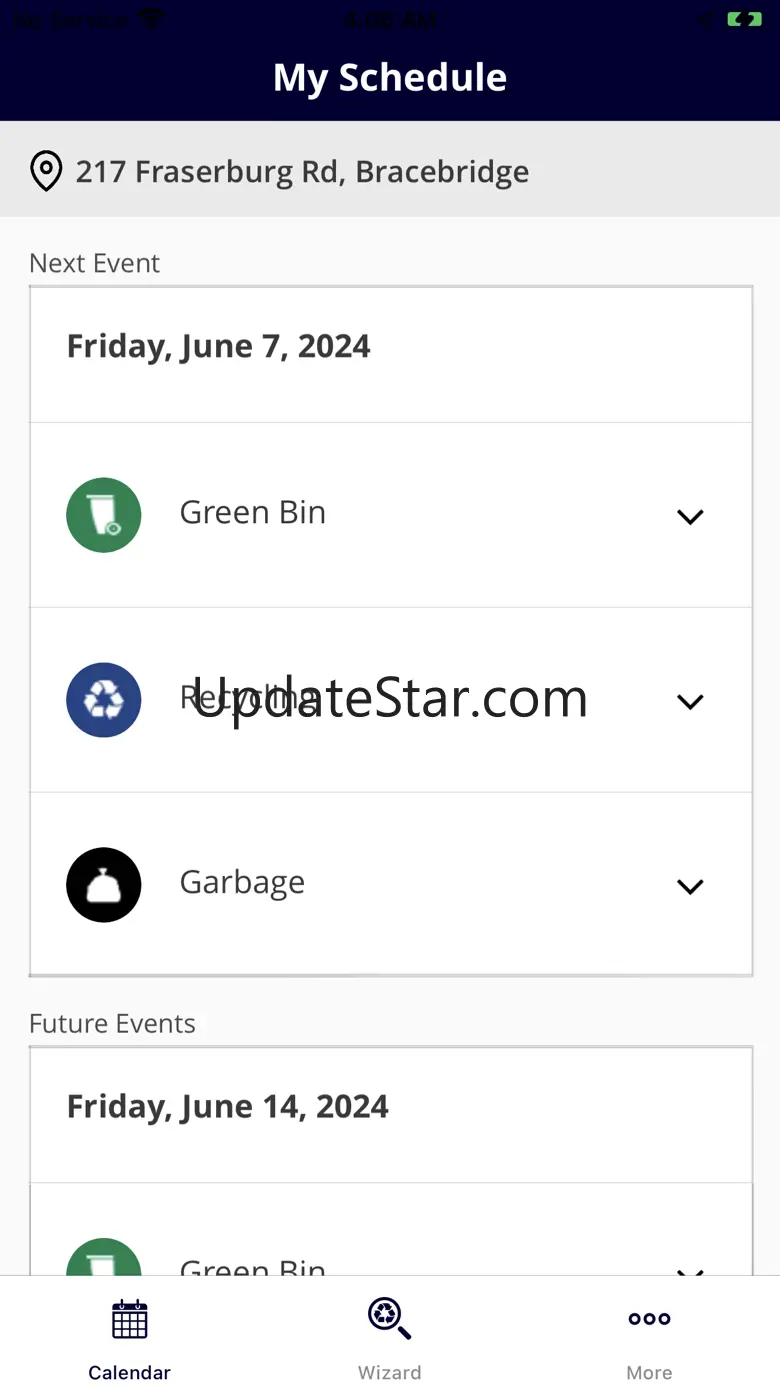Tap the Friday, June 7, 2024 header
The image size is (780, 1387).
coord(218,346)
